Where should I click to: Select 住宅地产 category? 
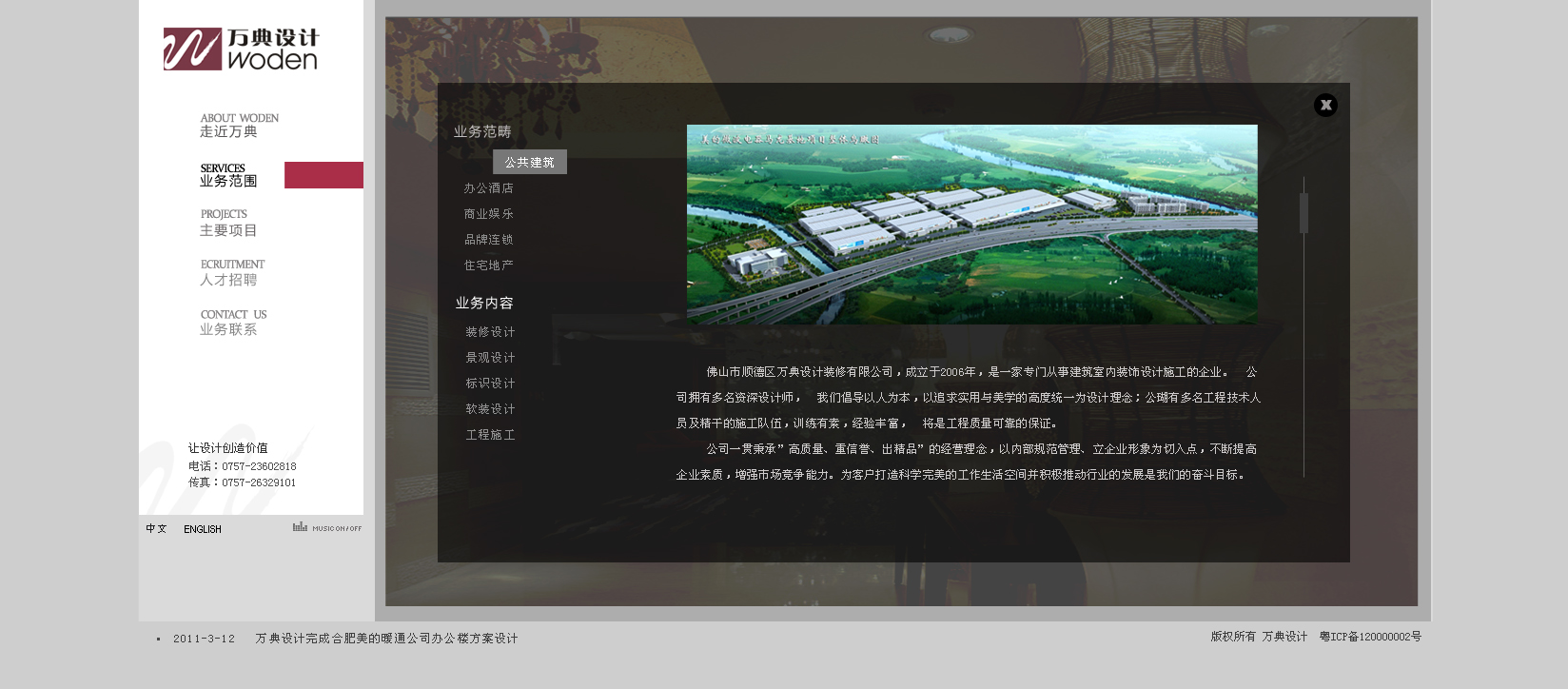(x=488, y=266)
